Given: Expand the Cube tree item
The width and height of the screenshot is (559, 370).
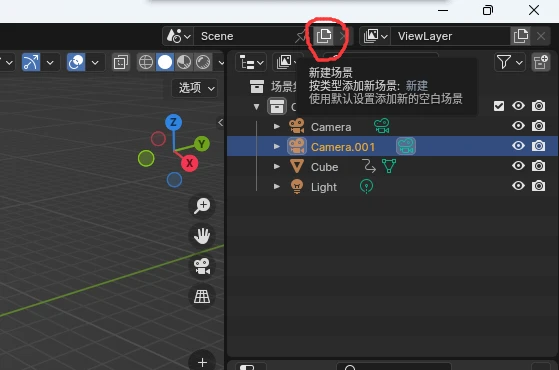Looking at the screenshot, I should (x=276, y=166).
